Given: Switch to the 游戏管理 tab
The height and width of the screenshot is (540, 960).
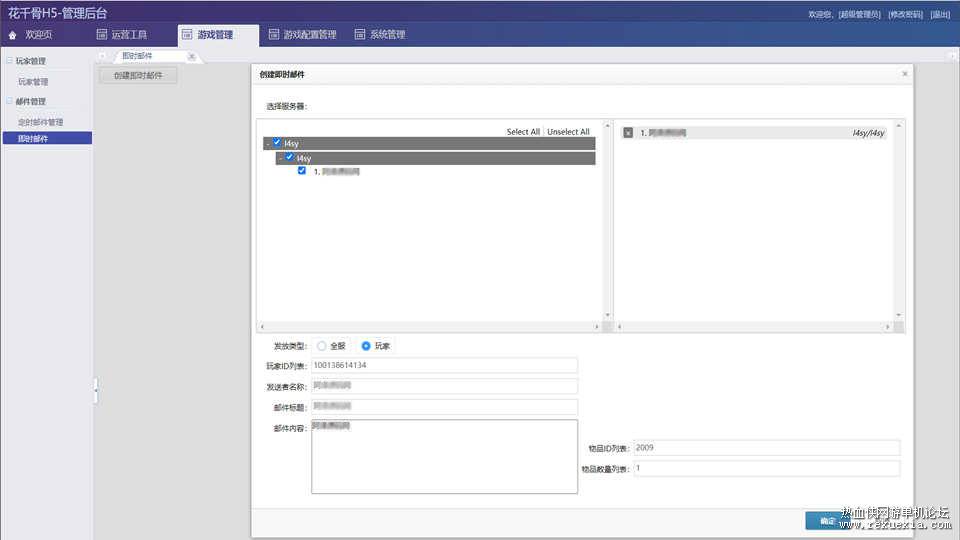Looking at the screenshot, I should (x=217, y=35).
